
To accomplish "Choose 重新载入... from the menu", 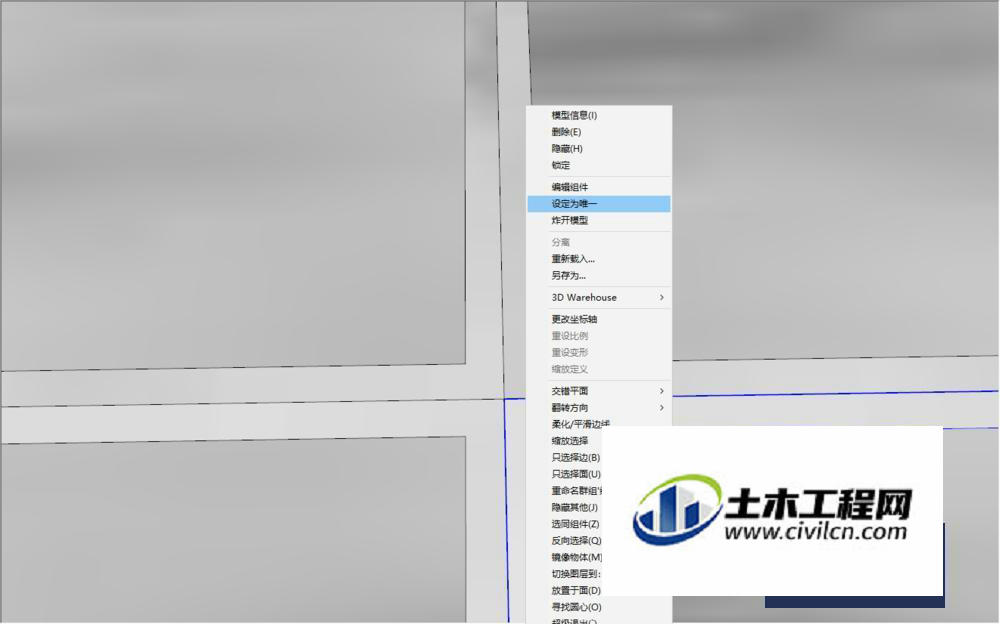I will (599, 259).
